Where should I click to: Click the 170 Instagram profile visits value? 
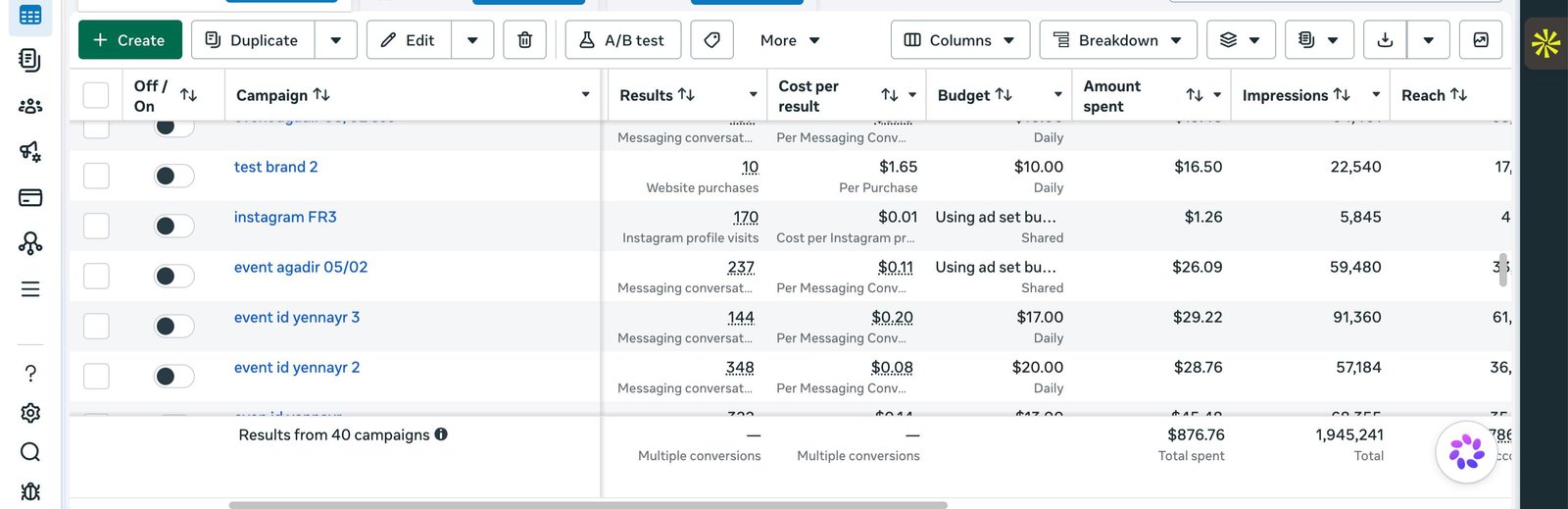coord(746,217)
